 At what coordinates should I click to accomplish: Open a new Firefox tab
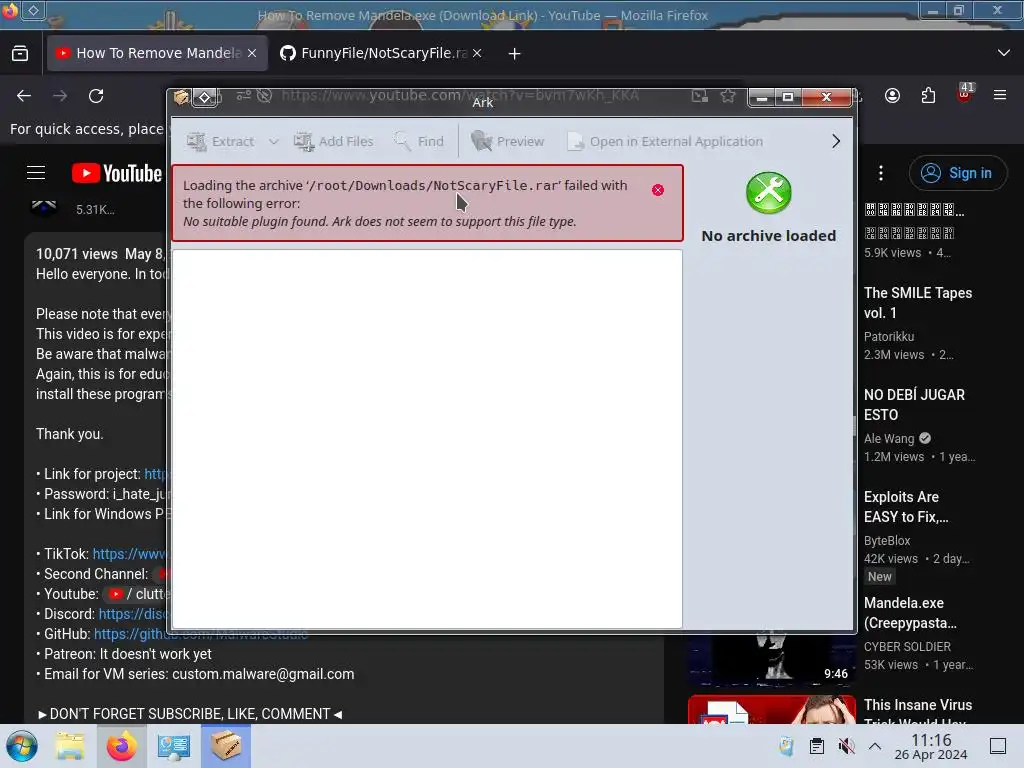515,54
